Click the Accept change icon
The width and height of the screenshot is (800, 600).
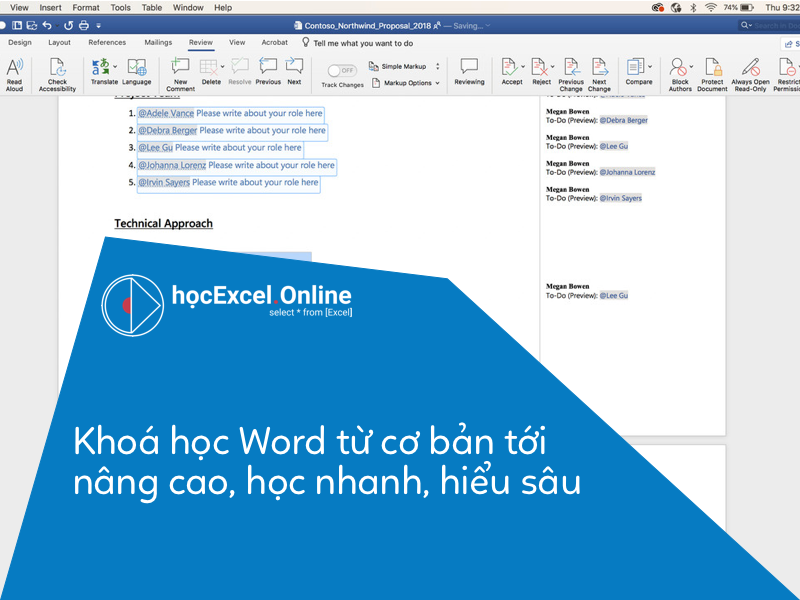pyautogui.click(x=510, y=67)
